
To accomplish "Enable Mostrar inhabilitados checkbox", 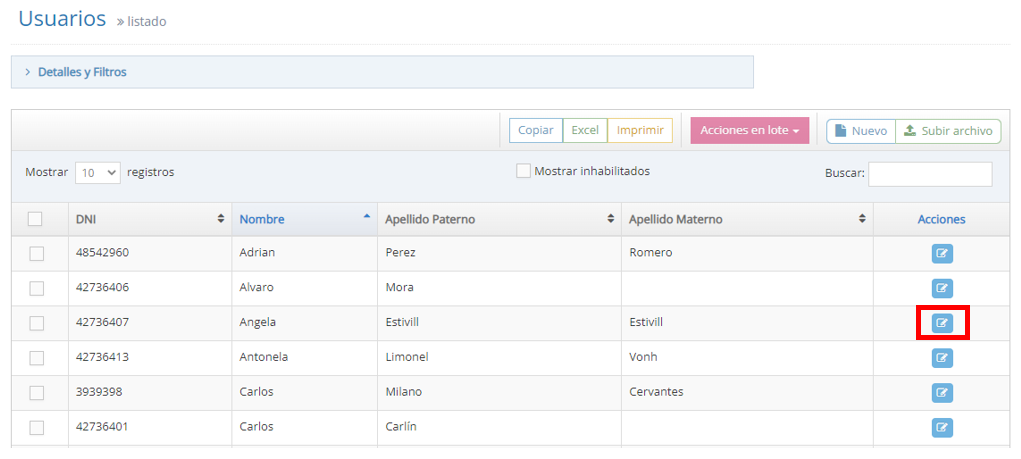I will click(523, 171).
